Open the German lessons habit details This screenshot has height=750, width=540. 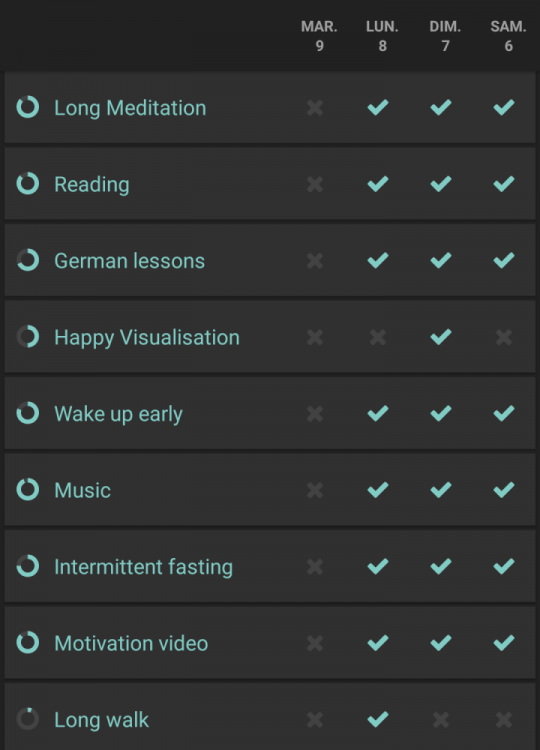(130, 261)
